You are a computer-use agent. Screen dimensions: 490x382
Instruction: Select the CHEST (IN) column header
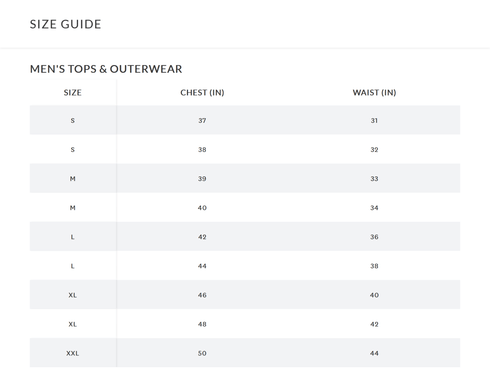coord(202,93)
